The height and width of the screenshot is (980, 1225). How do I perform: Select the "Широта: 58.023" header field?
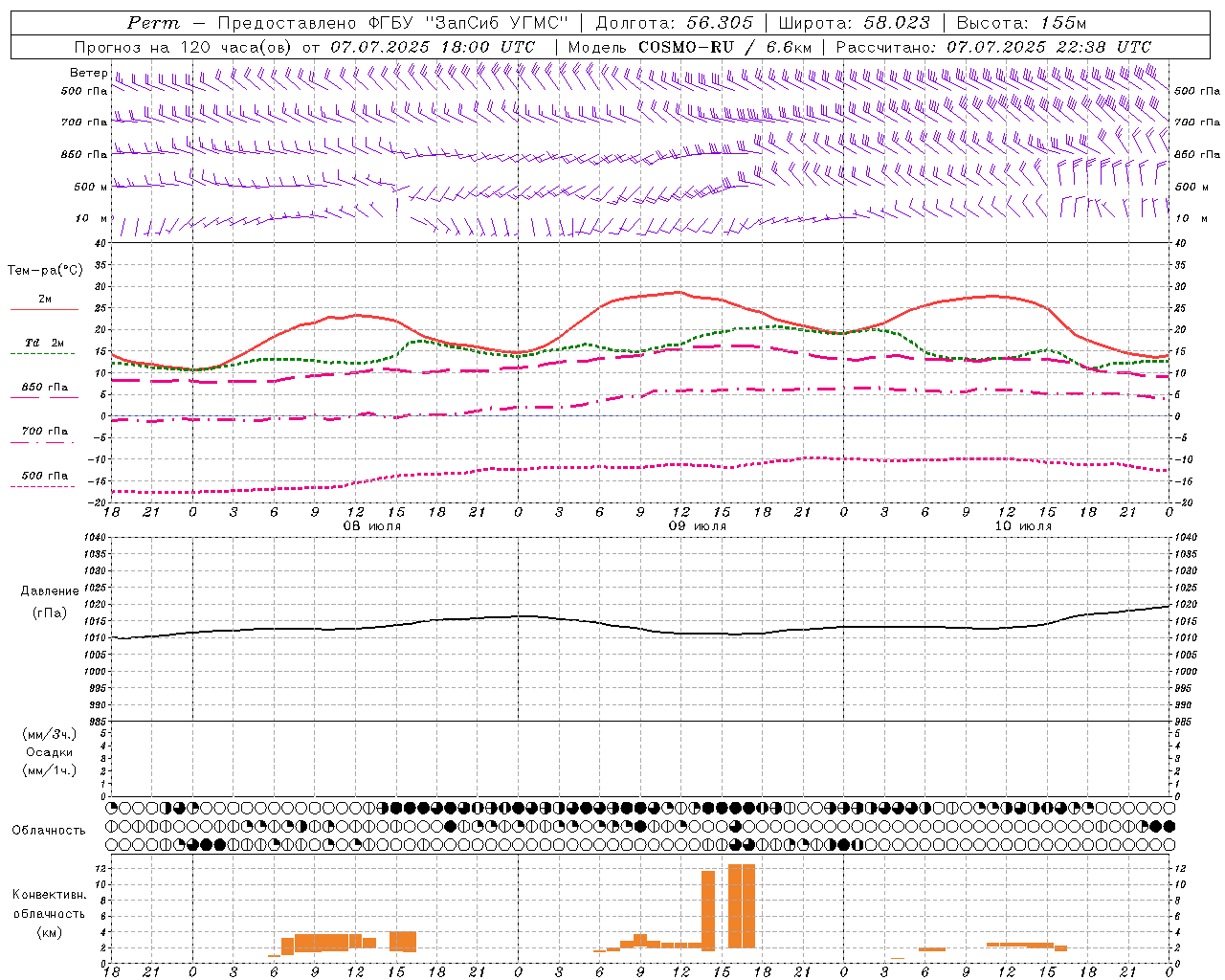pos(855,23)
